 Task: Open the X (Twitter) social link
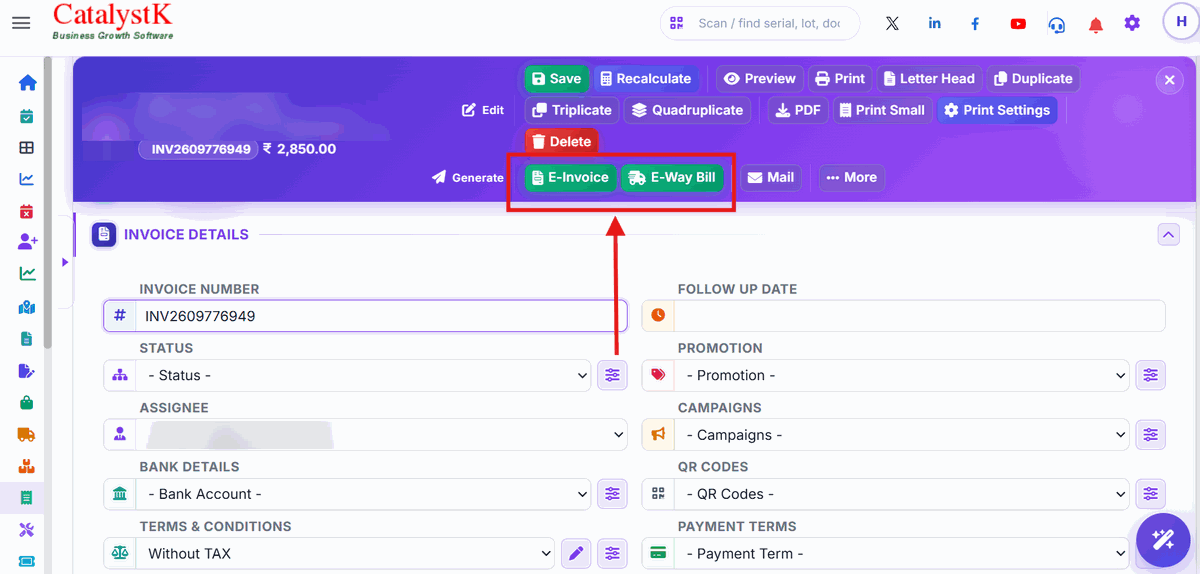pyautogui.click(x=892, y=23)
